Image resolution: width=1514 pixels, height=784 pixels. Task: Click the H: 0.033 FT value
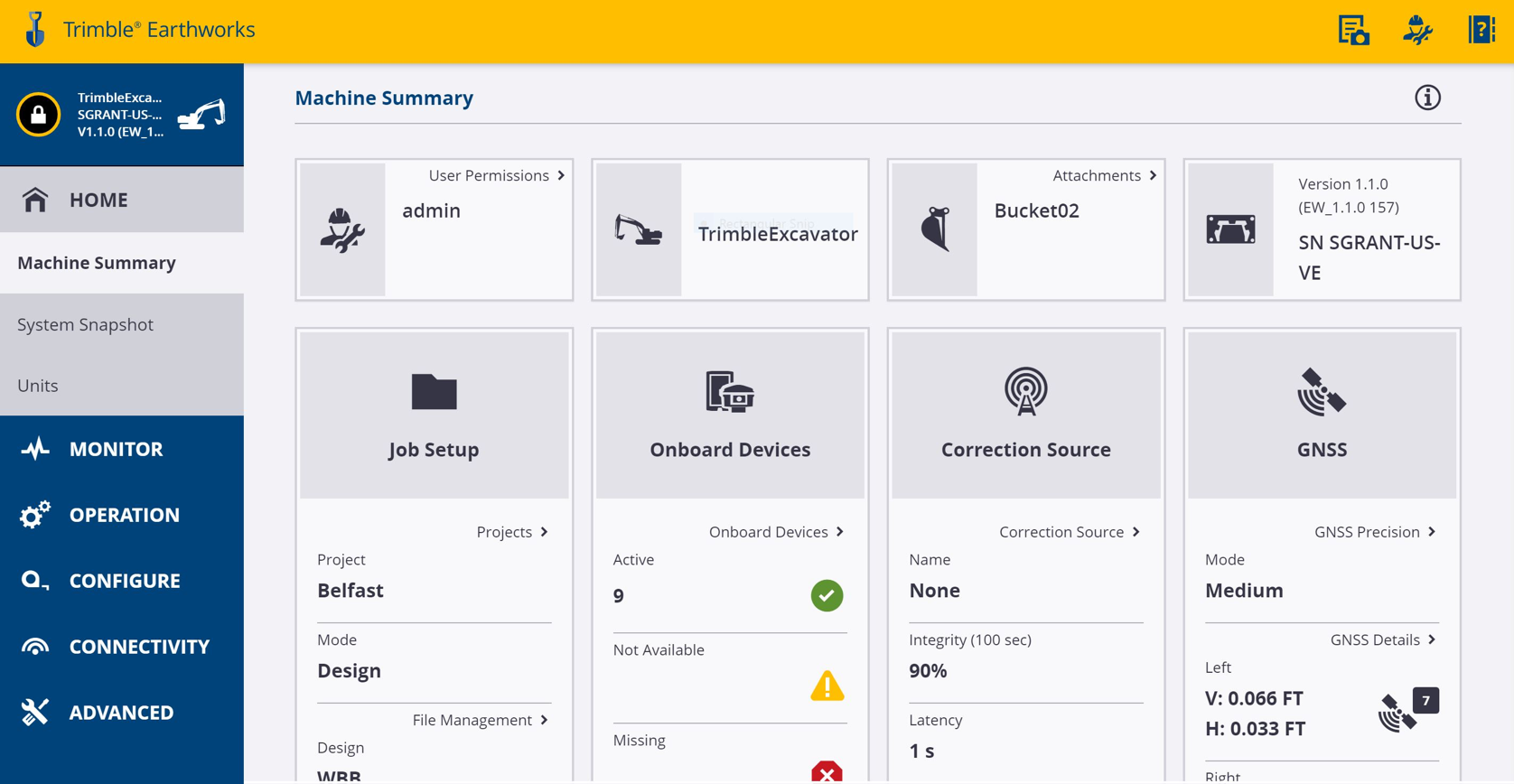(x=1255, y=728)
